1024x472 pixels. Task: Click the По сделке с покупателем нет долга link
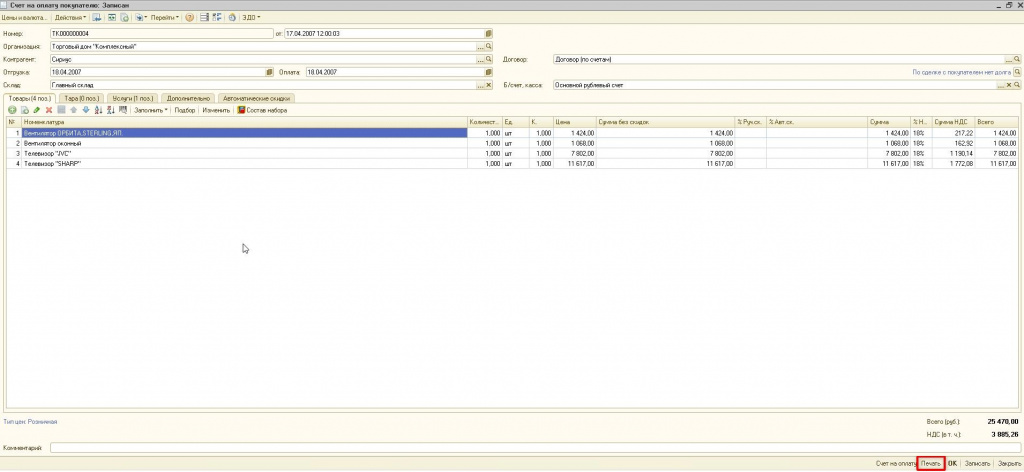(x=961, y=72)
